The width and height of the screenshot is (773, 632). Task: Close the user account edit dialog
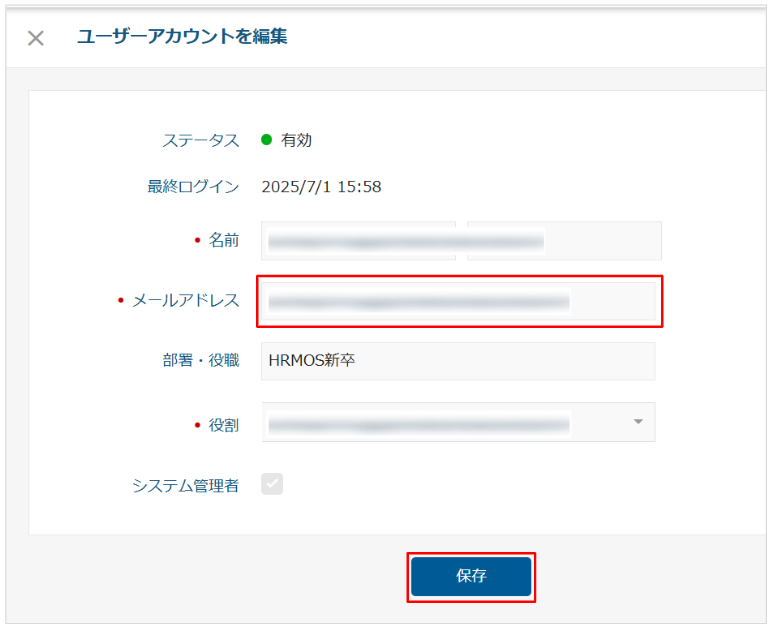[x=36, y=39]
